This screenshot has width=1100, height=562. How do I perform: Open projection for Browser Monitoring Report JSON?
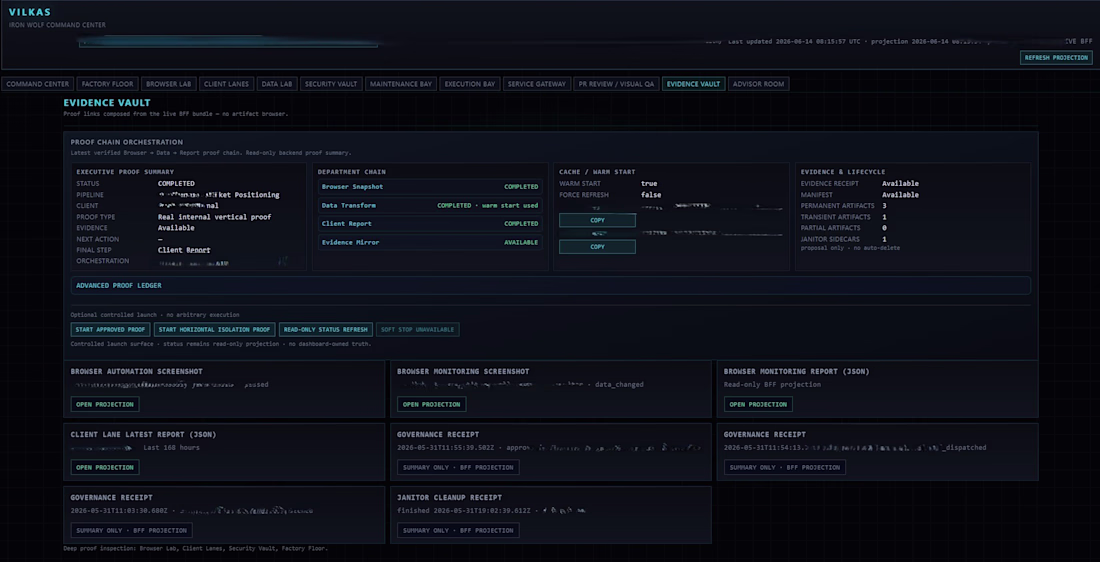tap(758, 404)
